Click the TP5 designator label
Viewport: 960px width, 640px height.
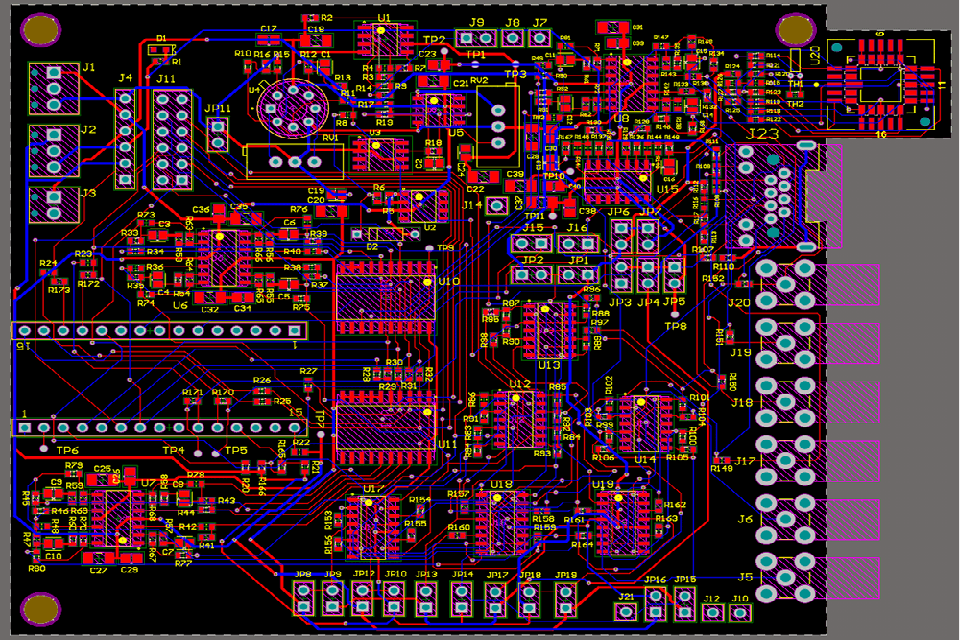pyautogui.click(x=236, y=450)
